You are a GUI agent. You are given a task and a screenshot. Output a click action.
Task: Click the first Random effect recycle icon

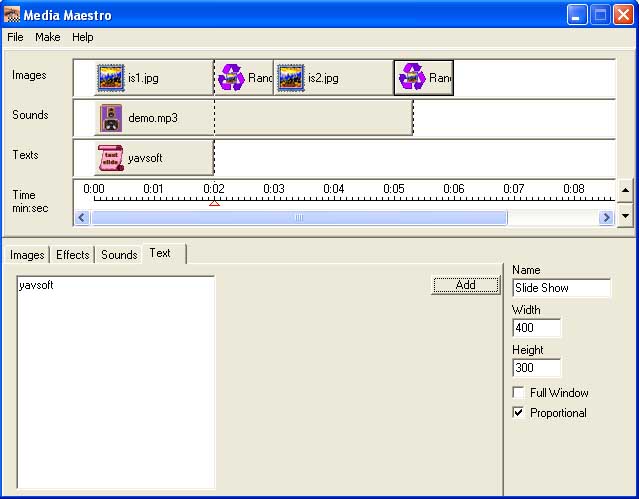click(231, 77)
